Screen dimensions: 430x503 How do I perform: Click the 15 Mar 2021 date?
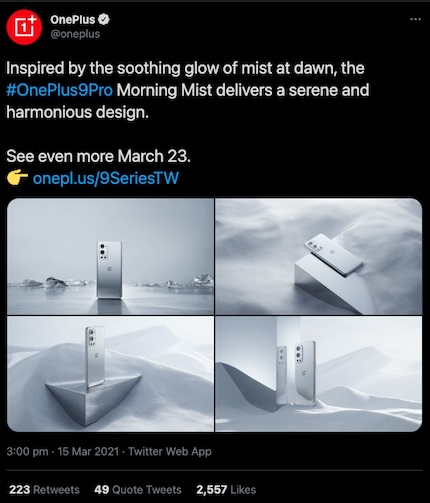pyautogui.click(x=88, y=452)
